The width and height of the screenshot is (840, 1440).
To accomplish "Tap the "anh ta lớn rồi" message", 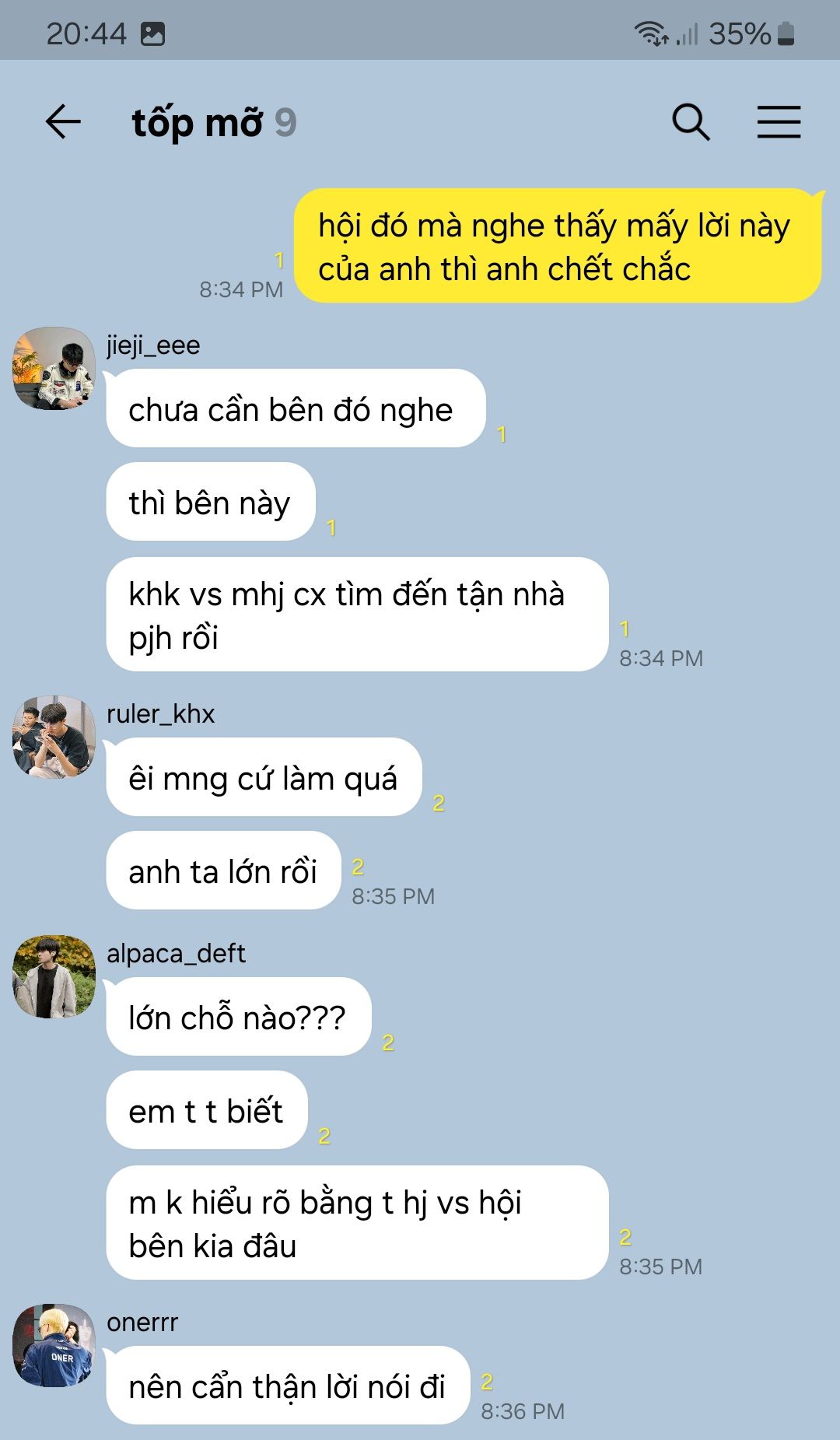I will (x=223, y=871).
